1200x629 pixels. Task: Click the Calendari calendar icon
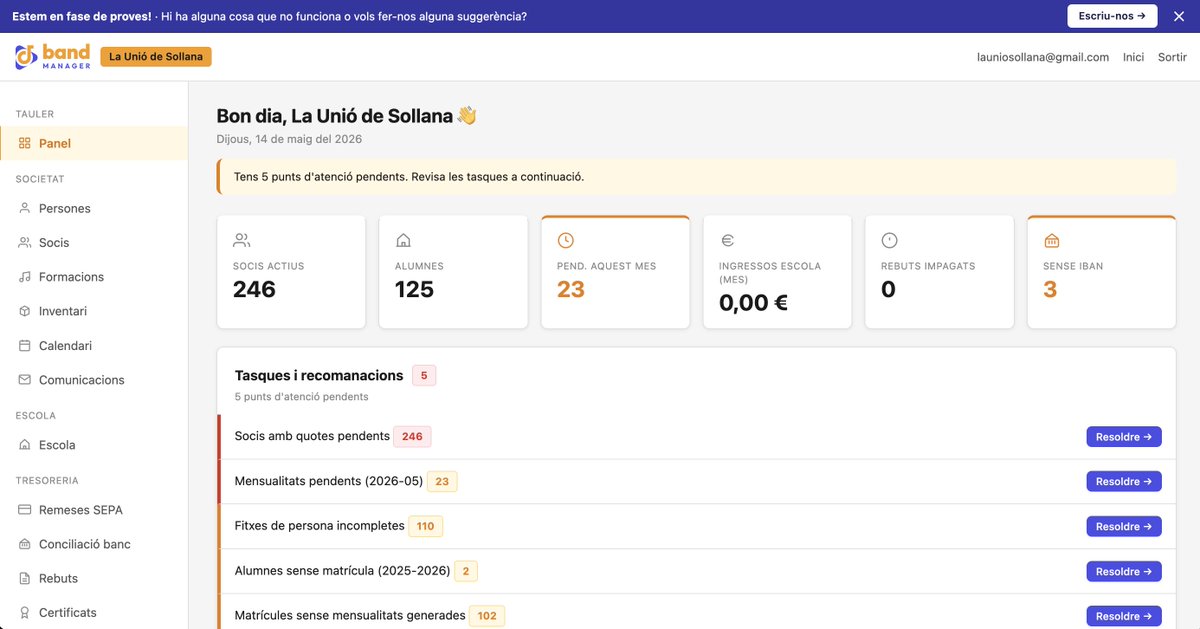[25, 345]
